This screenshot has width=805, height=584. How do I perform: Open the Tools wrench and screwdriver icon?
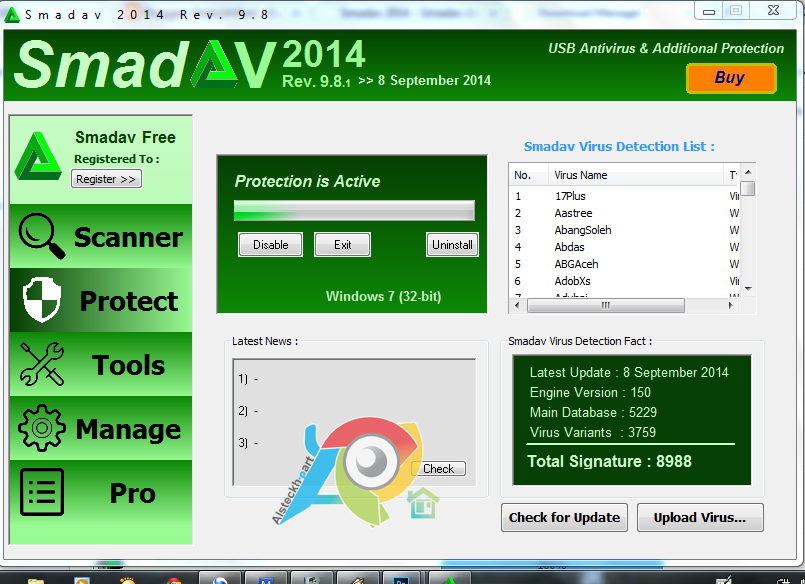[x=42, y=364]
